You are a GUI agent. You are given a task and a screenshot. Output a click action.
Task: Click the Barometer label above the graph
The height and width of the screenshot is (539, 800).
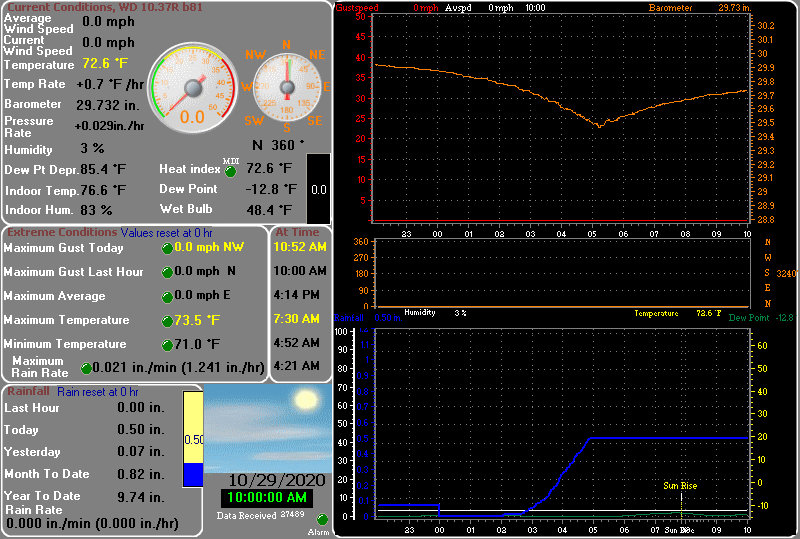pyautogui.click(x=669, y=7)
